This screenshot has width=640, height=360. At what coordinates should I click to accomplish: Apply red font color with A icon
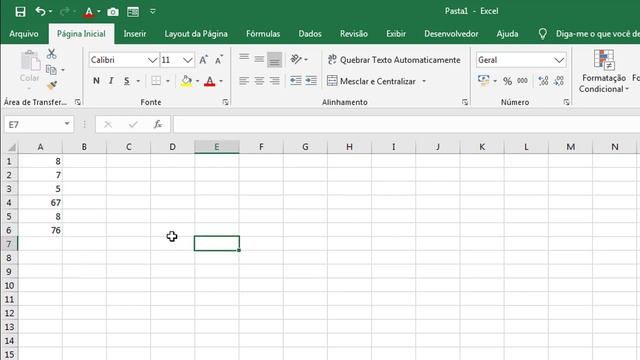(210, 81)
